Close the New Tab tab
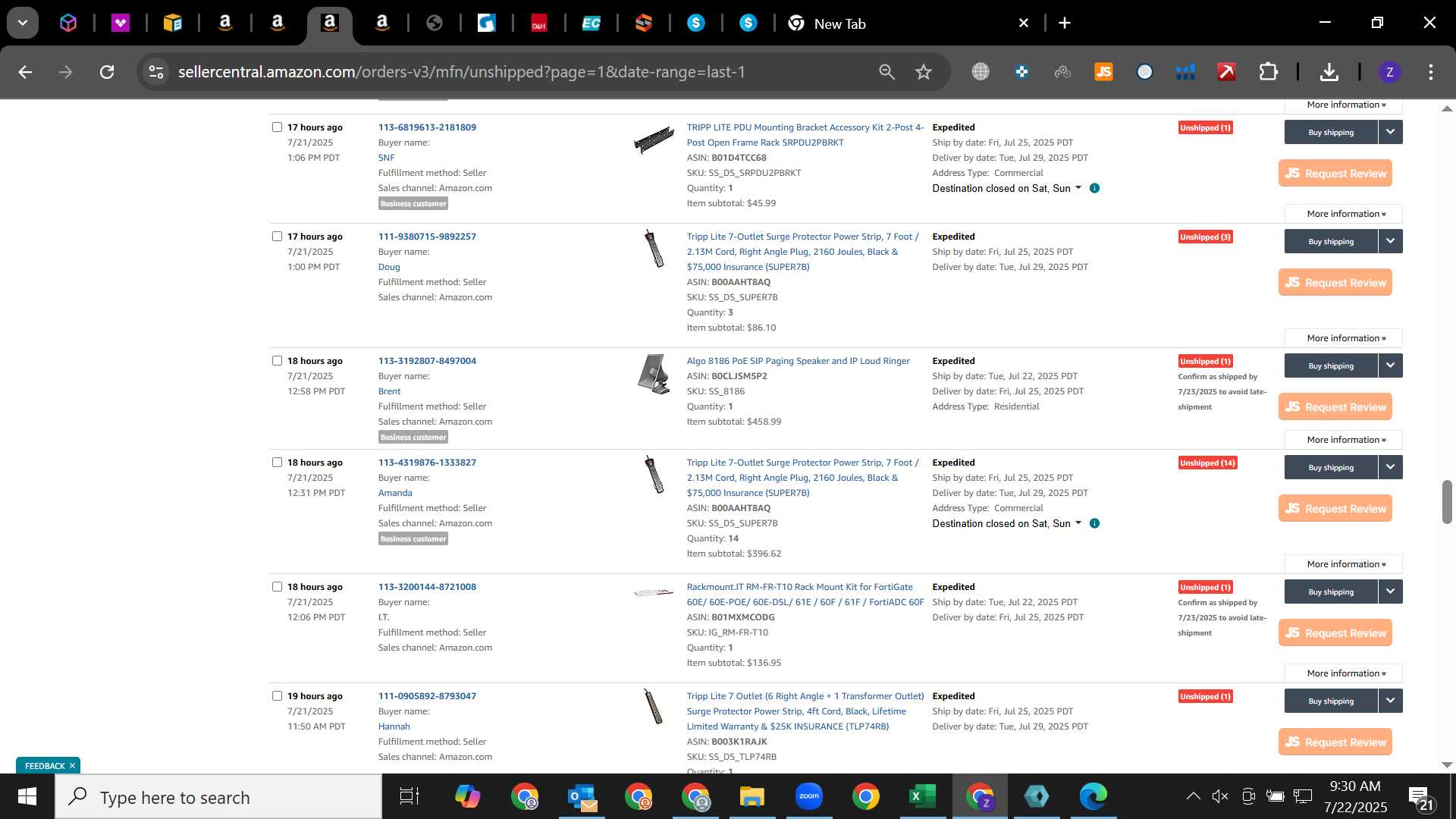The width and height of the screenshot is (1456, 819). tap(1023, 24)
